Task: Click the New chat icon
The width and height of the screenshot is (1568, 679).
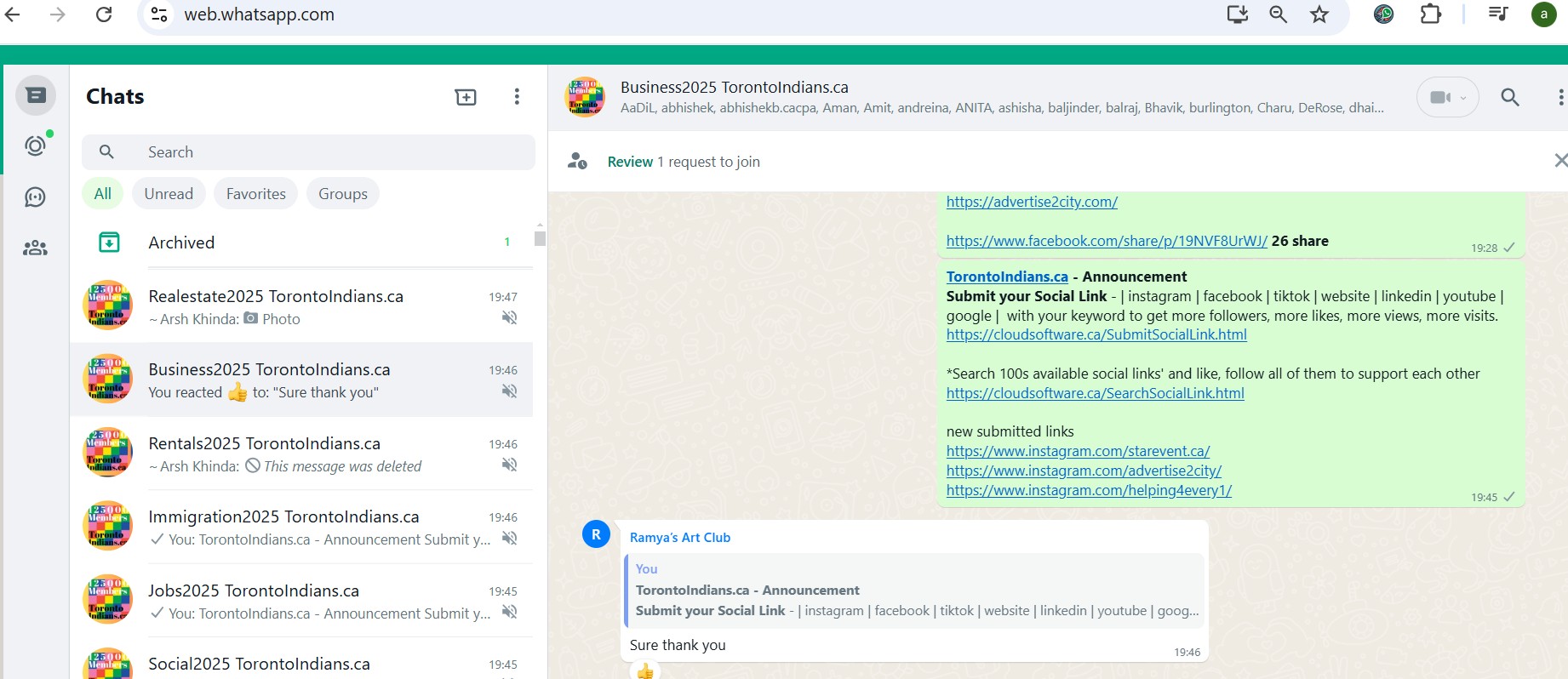Action: tap(466, 97)
